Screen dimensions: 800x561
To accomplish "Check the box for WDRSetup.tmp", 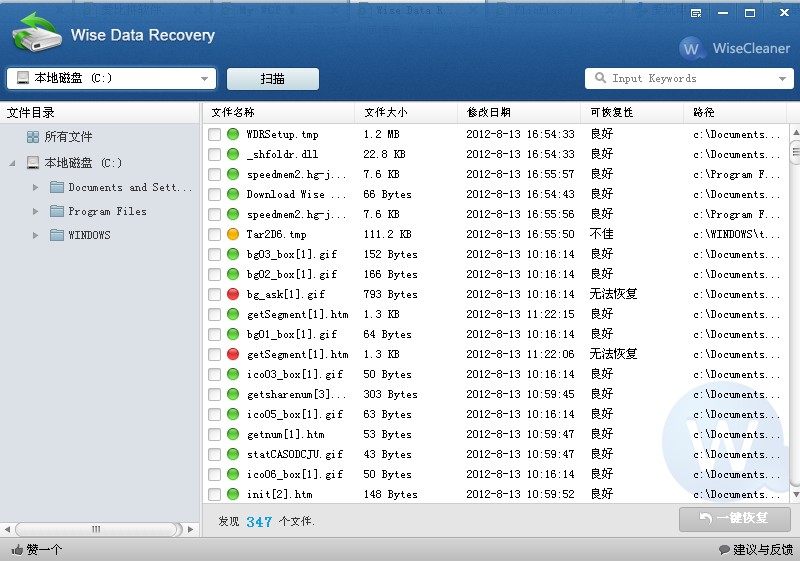I will (214, 134).
